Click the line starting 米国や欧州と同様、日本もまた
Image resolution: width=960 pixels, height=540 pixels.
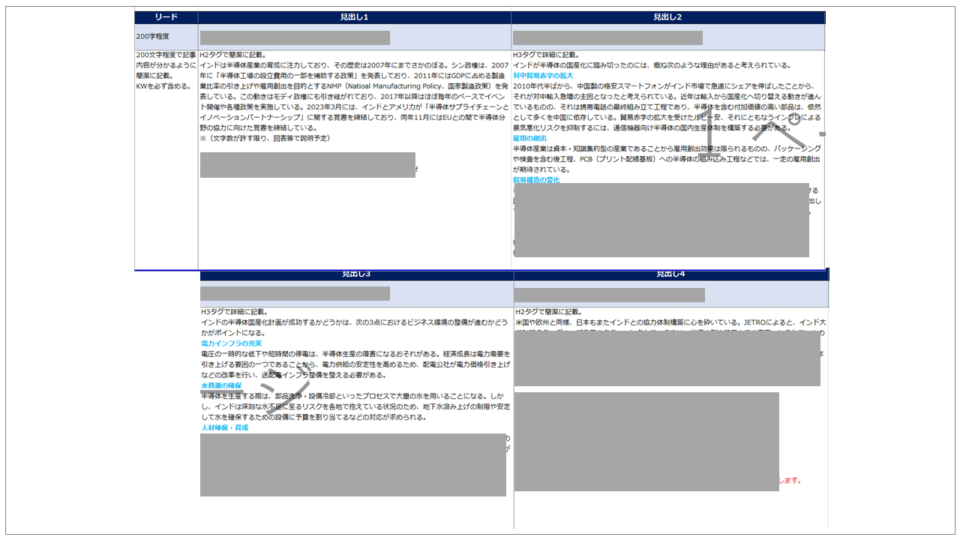670,323
